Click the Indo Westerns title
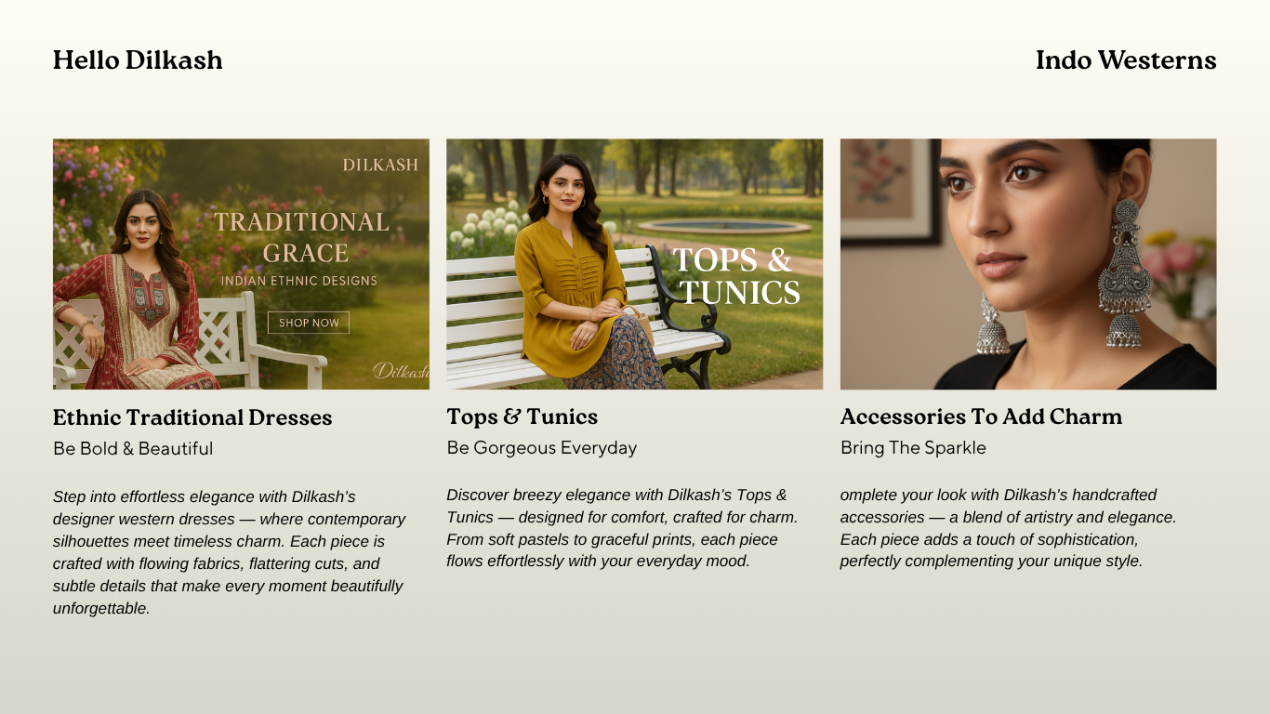The image size is (1270, 714). pos(1126,60)
